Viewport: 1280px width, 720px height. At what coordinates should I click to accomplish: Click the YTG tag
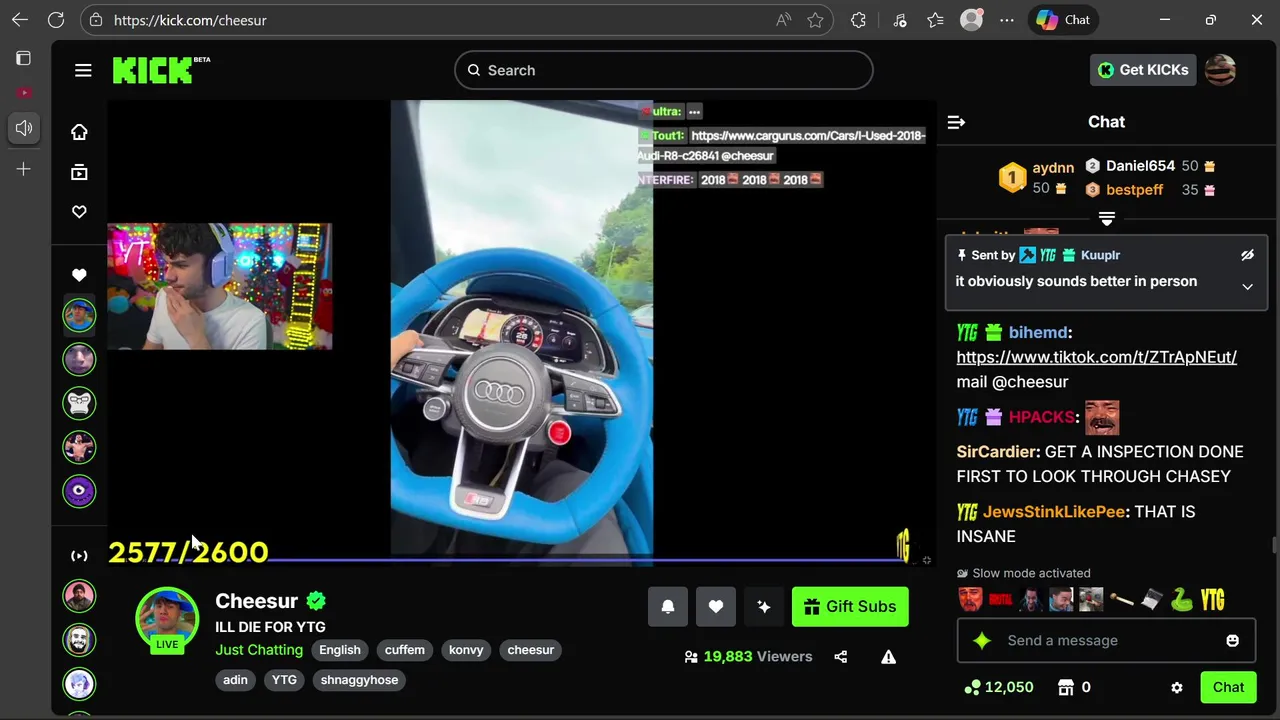coord(284,680)
